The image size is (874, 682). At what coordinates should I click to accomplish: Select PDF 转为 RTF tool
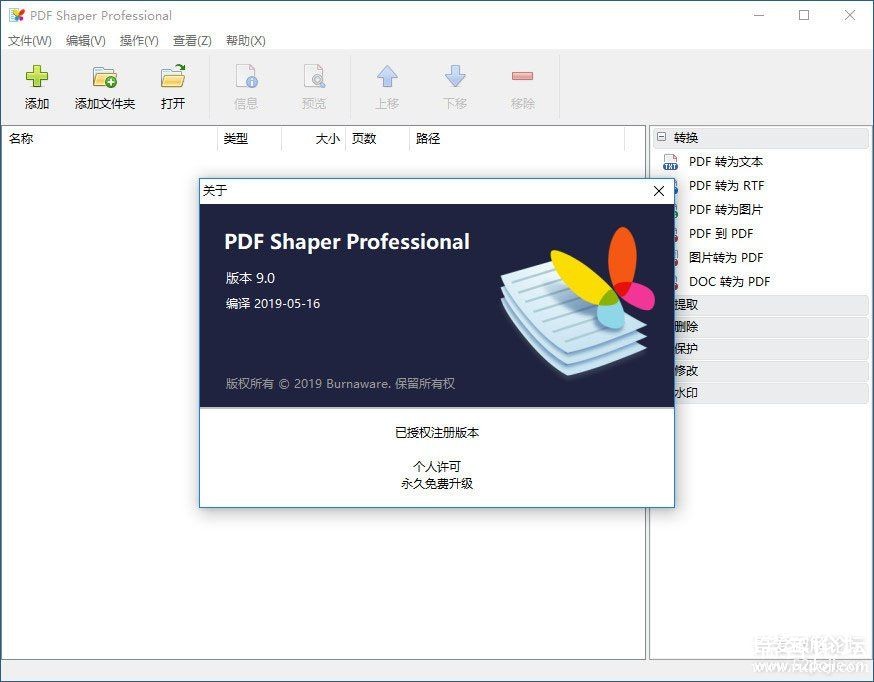(x=726, y=186)
